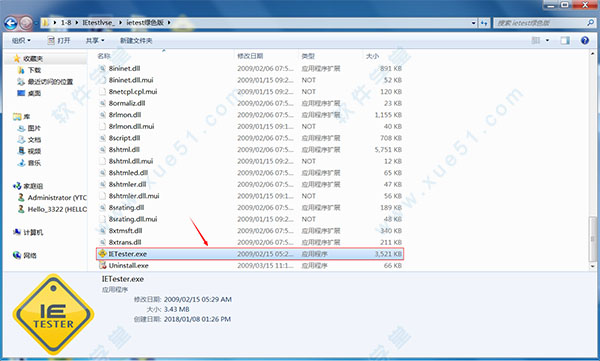Click in the search ietest绿色版 field
The image size is (600, 361).
coord(540,23)
